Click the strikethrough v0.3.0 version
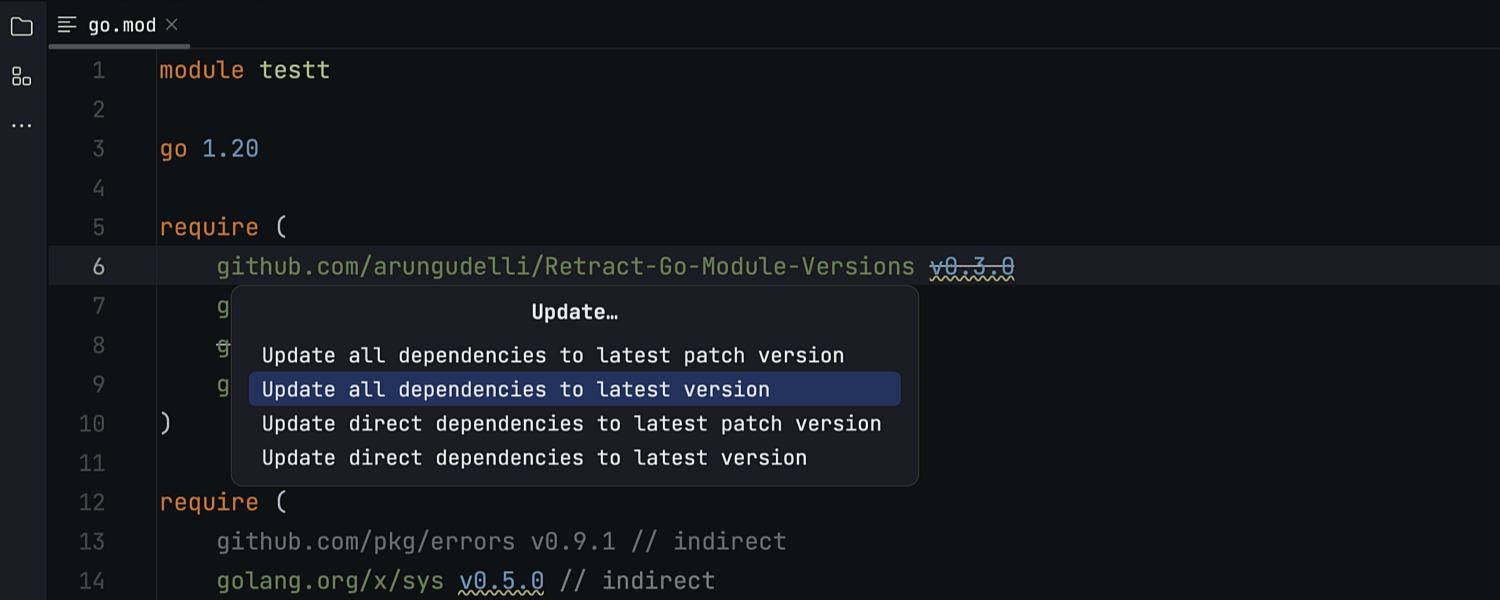Viewport: 1500px width, 600px height. click(972, 267)
